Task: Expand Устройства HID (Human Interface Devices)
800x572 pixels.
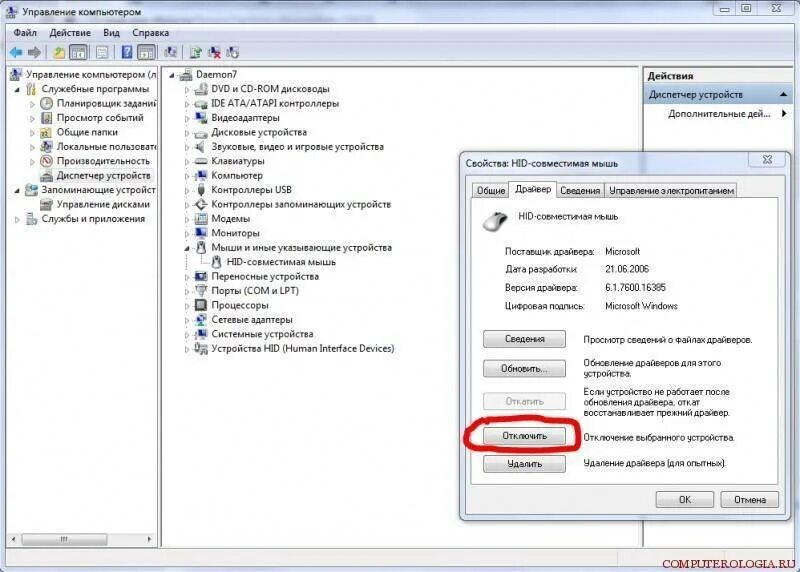Action: [x=187, y=350]
